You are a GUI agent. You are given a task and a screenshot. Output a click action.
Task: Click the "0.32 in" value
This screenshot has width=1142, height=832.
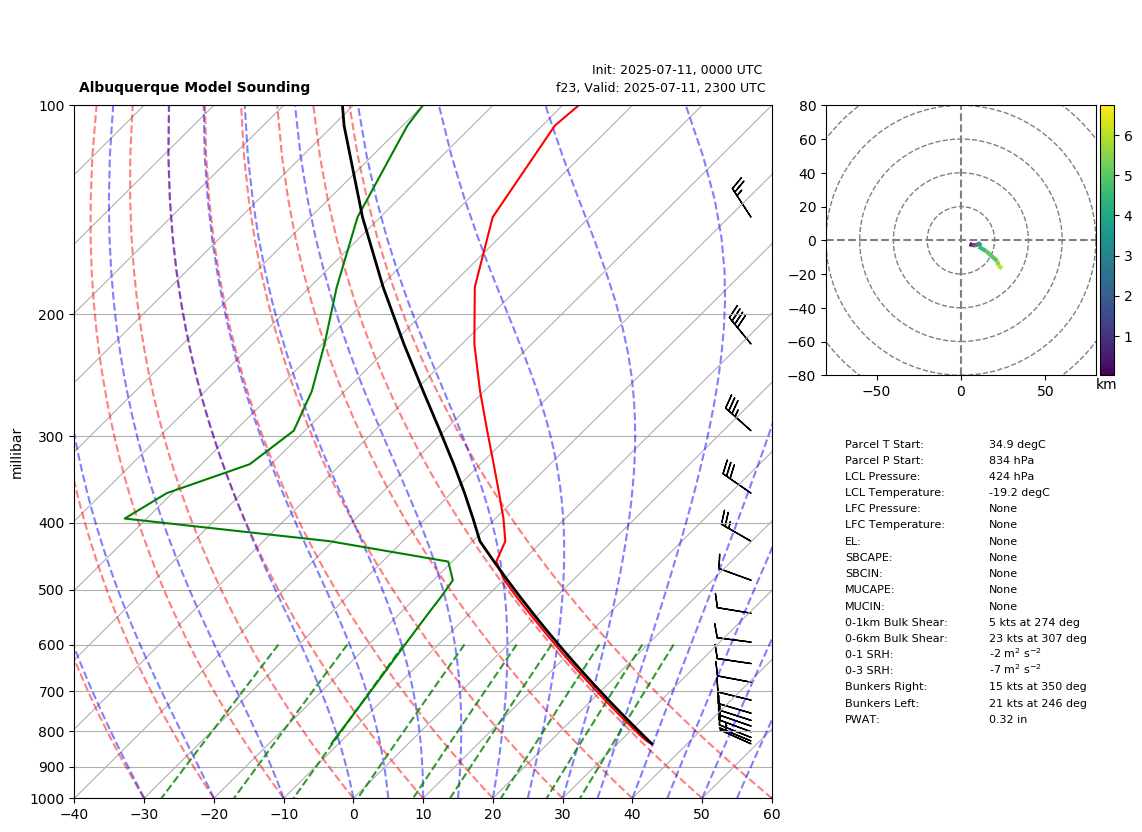1008,720
